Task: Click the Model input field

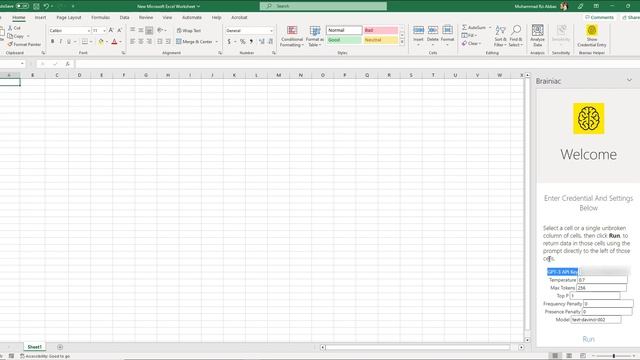Action: point(596,320)
